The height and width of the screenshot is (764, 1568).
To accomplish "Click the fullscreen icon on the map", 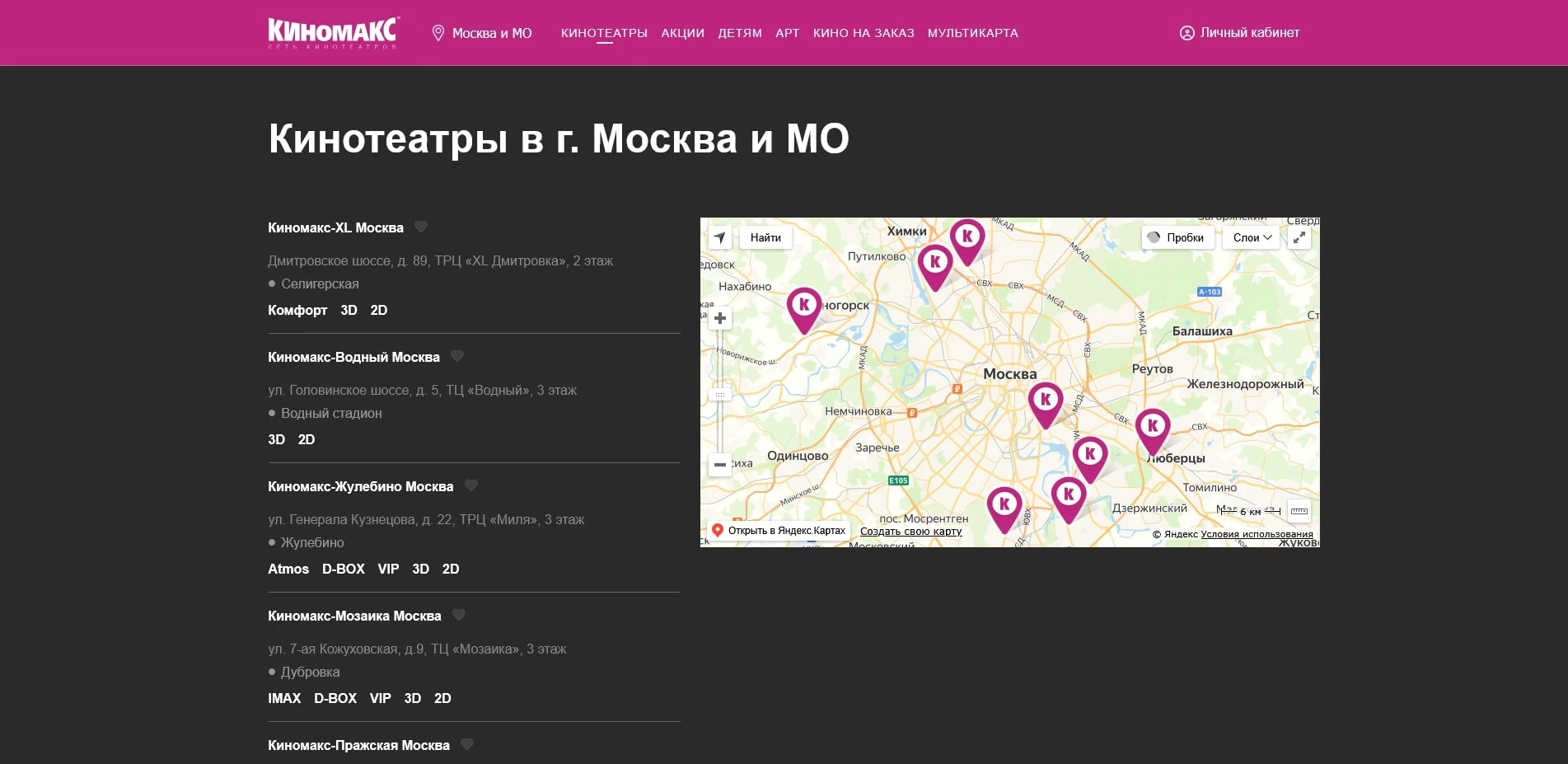I will click(x=1299, y=237).
